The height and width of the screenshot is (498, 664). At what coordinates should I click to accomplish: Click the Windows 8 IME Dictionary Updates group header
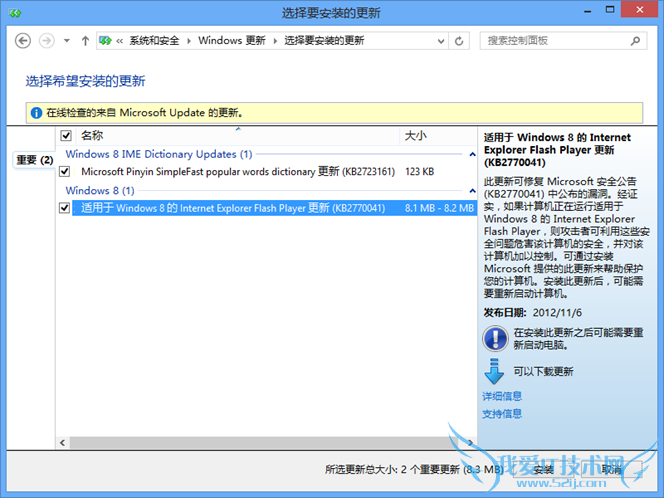[159, 154]
